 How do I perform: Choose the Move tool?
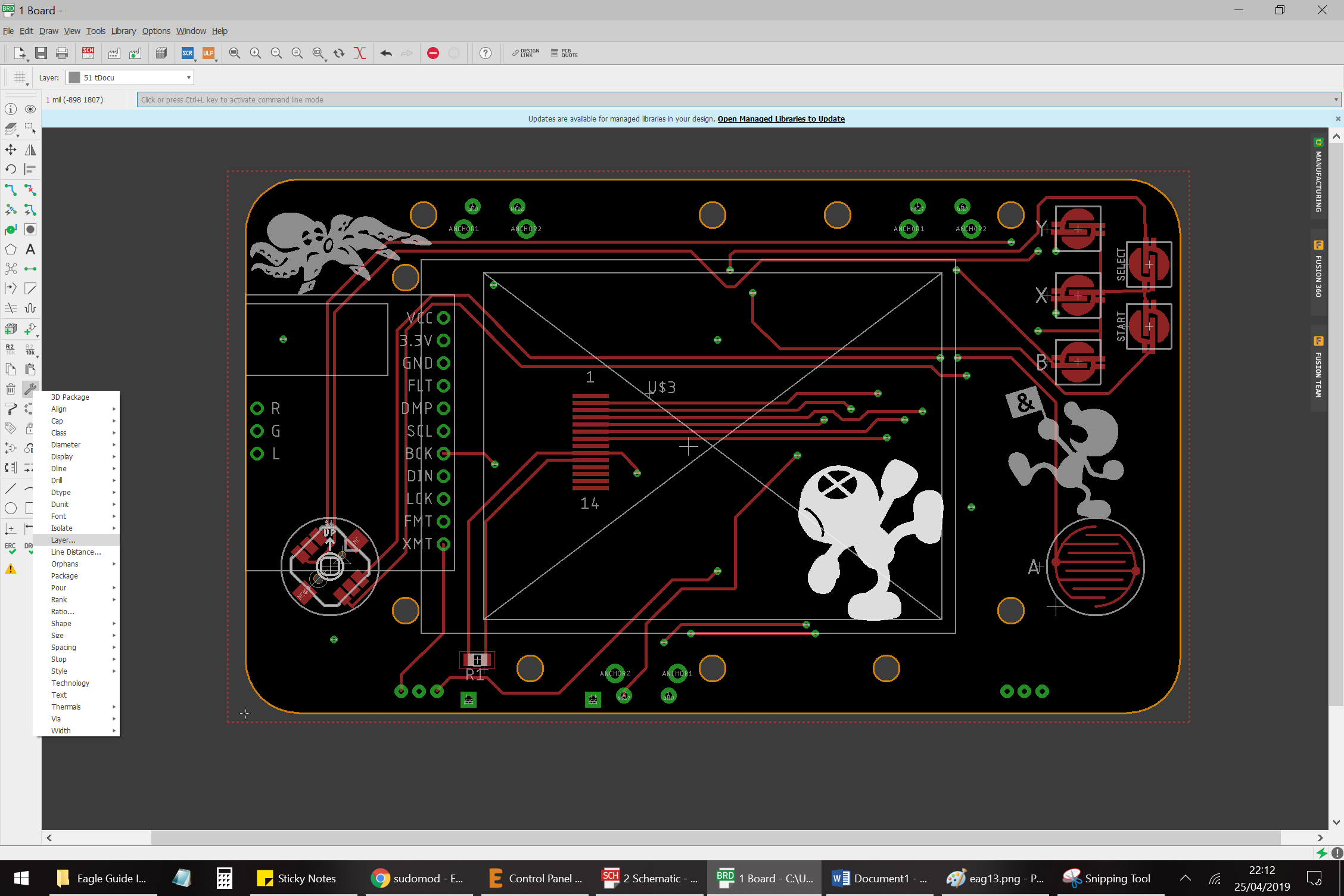(11, 150)
